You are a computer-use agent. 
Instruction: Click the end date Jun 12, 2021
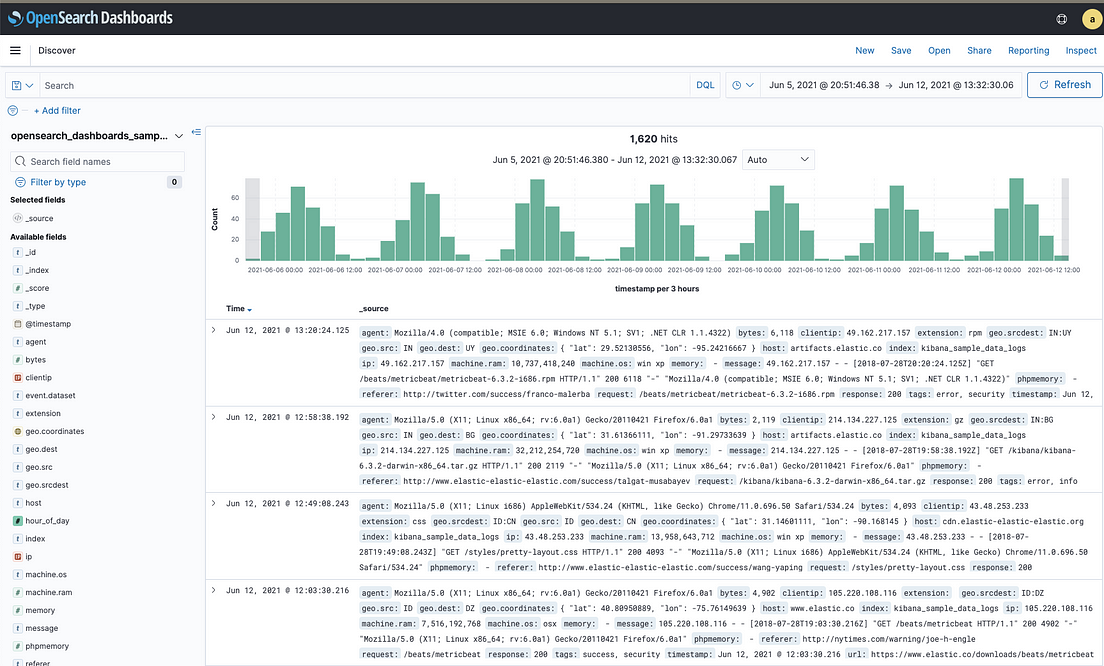[956, 85]
